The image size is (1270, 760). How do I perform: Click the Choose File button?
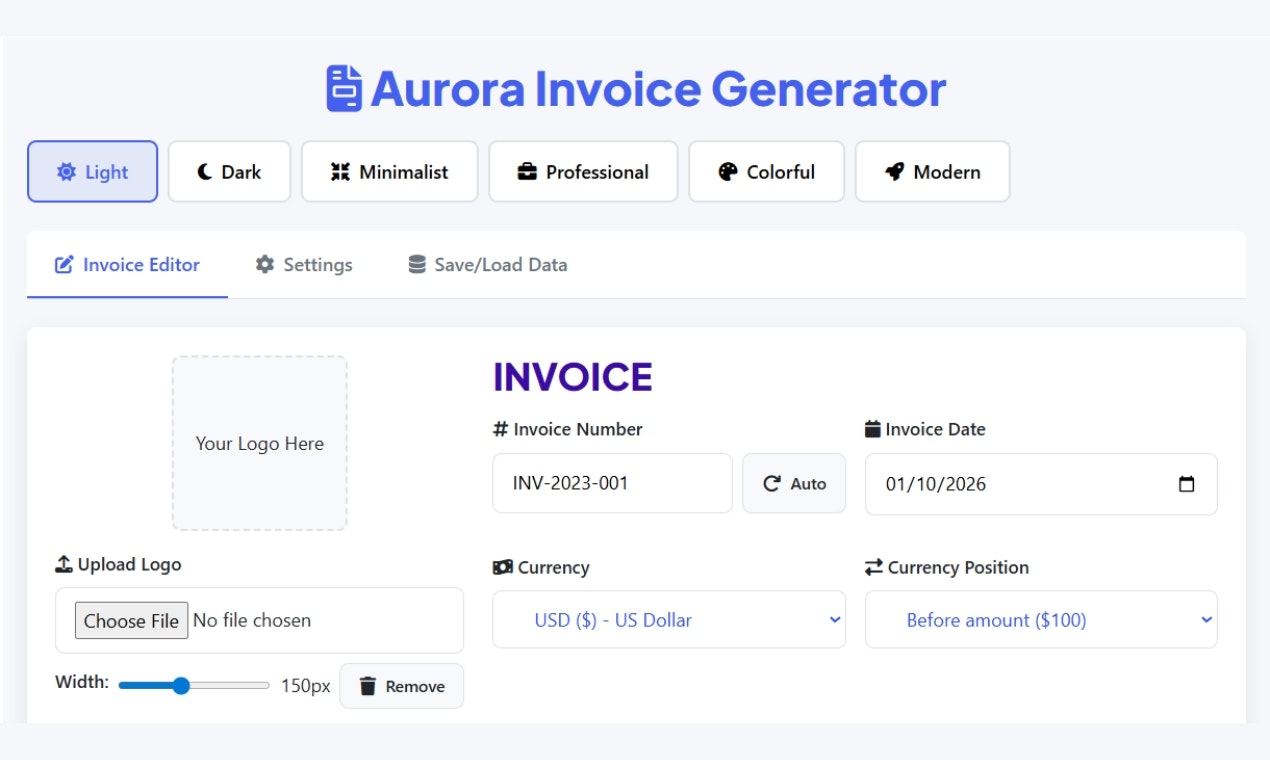point(131,620)
